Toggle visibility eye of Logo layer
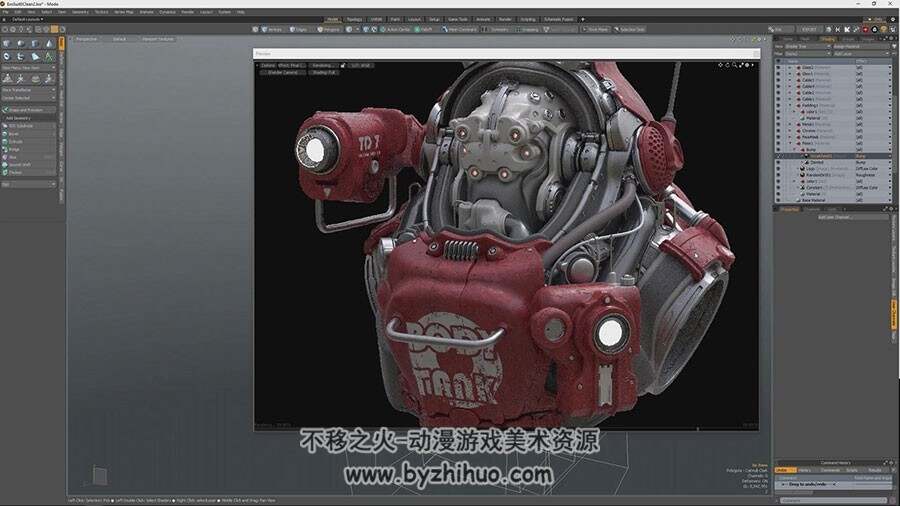The image size is (900, 506). coord(778,169)
